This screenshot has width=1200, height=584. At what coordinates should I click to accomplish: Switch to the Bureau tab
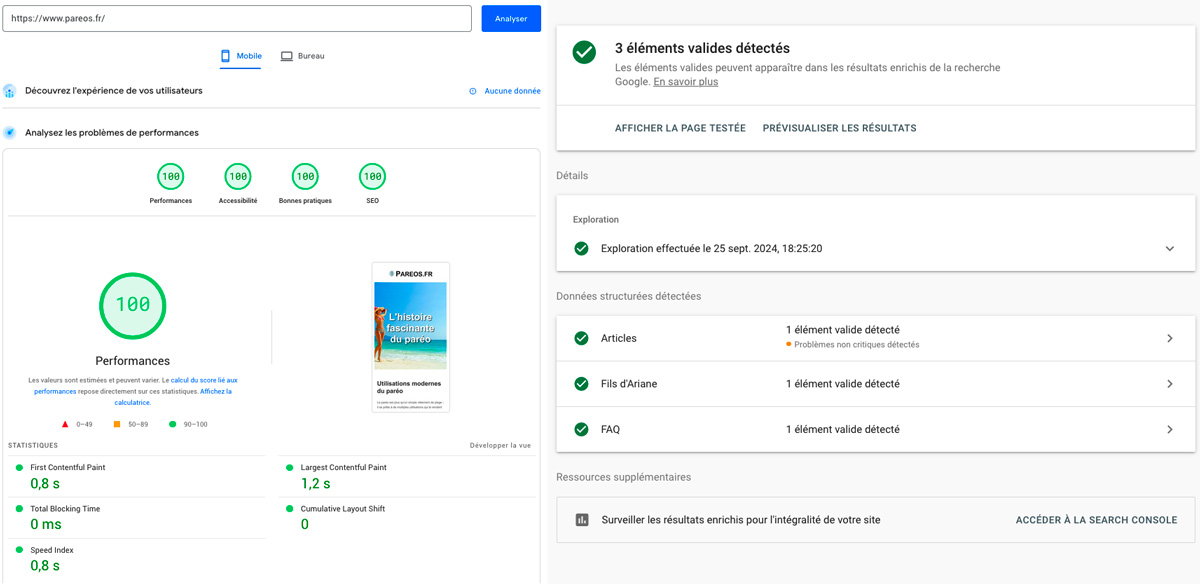pos(302,55)
